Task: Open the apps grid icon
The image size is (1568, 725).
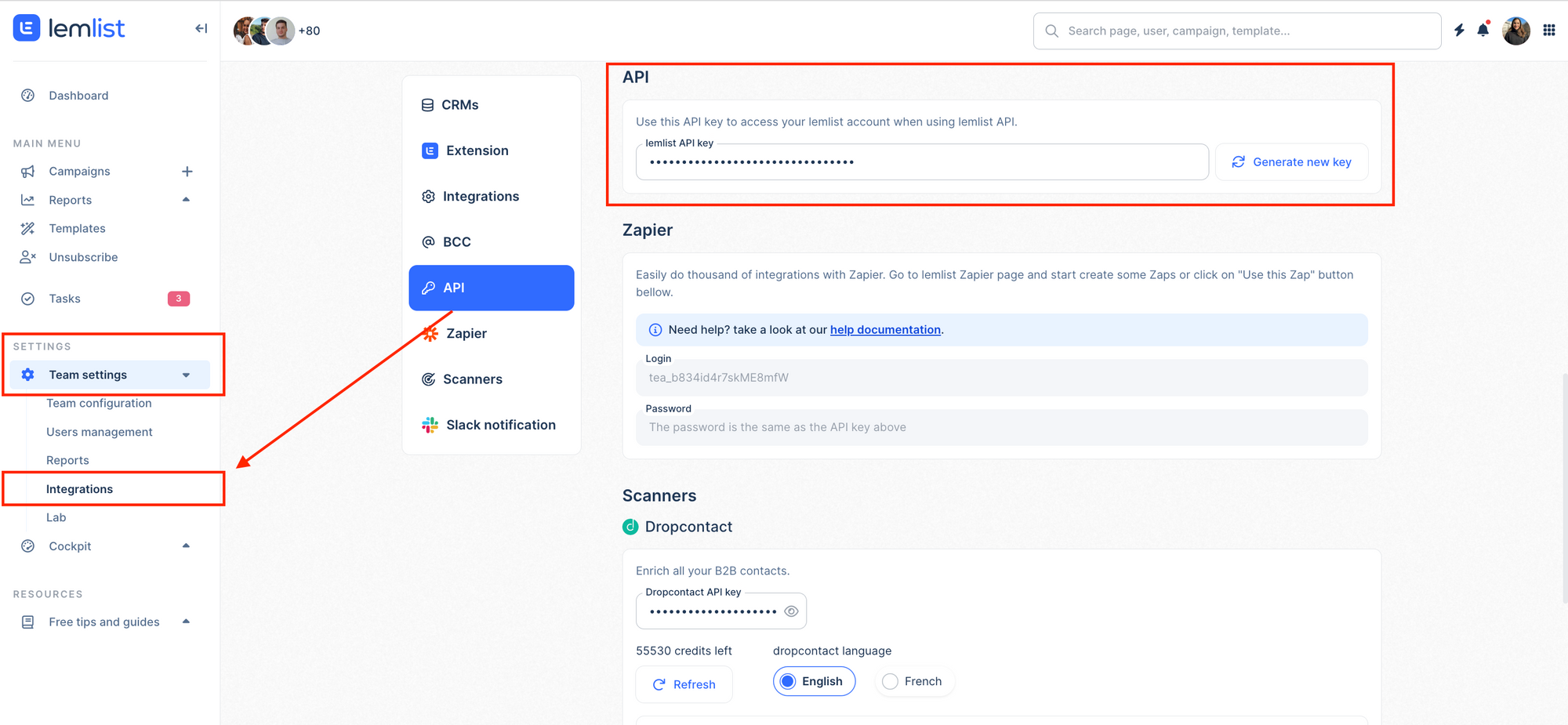Action: tap(1549, 31)
